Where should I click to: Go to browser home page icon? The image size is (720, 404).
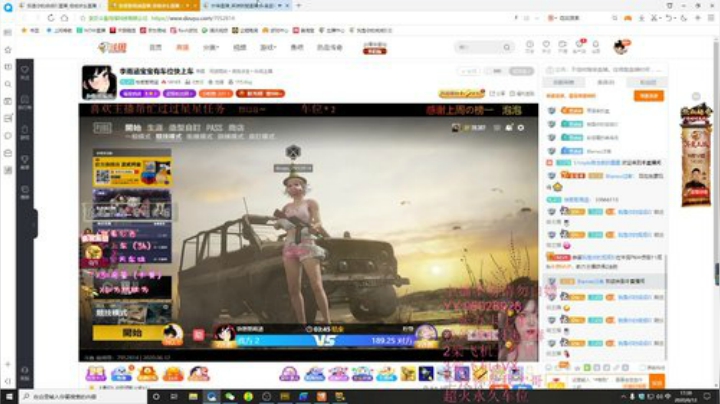[x=65, y=18]
